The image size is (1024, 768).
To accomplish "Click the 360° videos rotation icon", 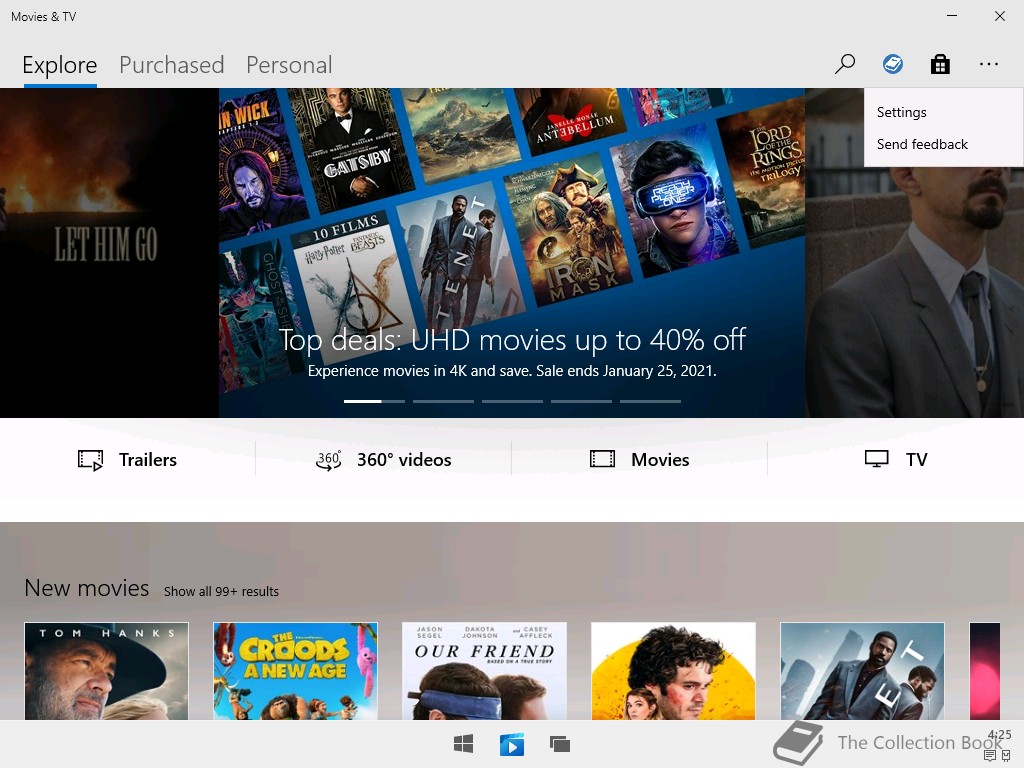I will (328, 460).
